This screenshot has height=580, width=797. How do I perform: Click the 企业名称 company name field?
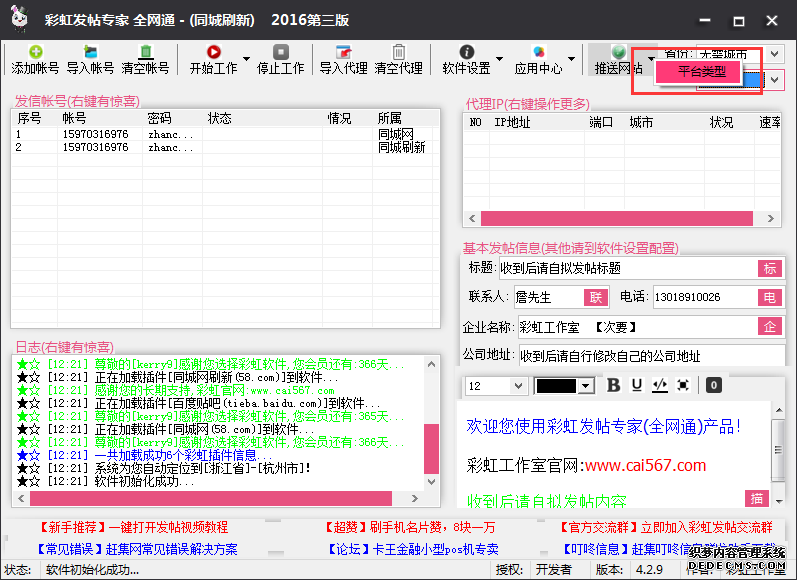point(637,327)
